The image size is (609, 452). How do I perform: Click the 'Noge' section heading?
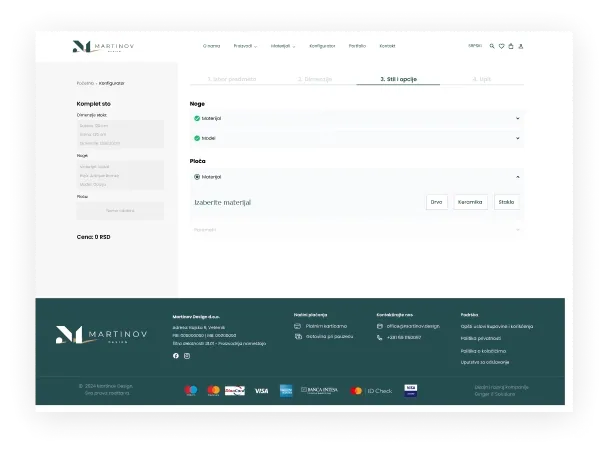tap(197, 104)
